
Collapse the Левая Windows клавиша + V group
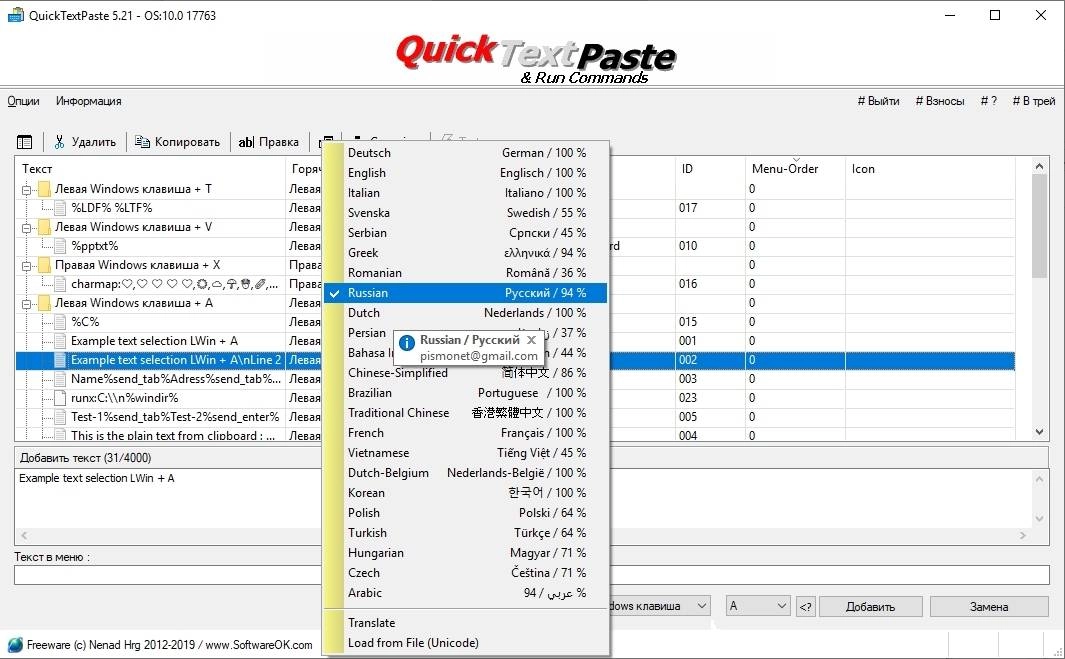26,228
